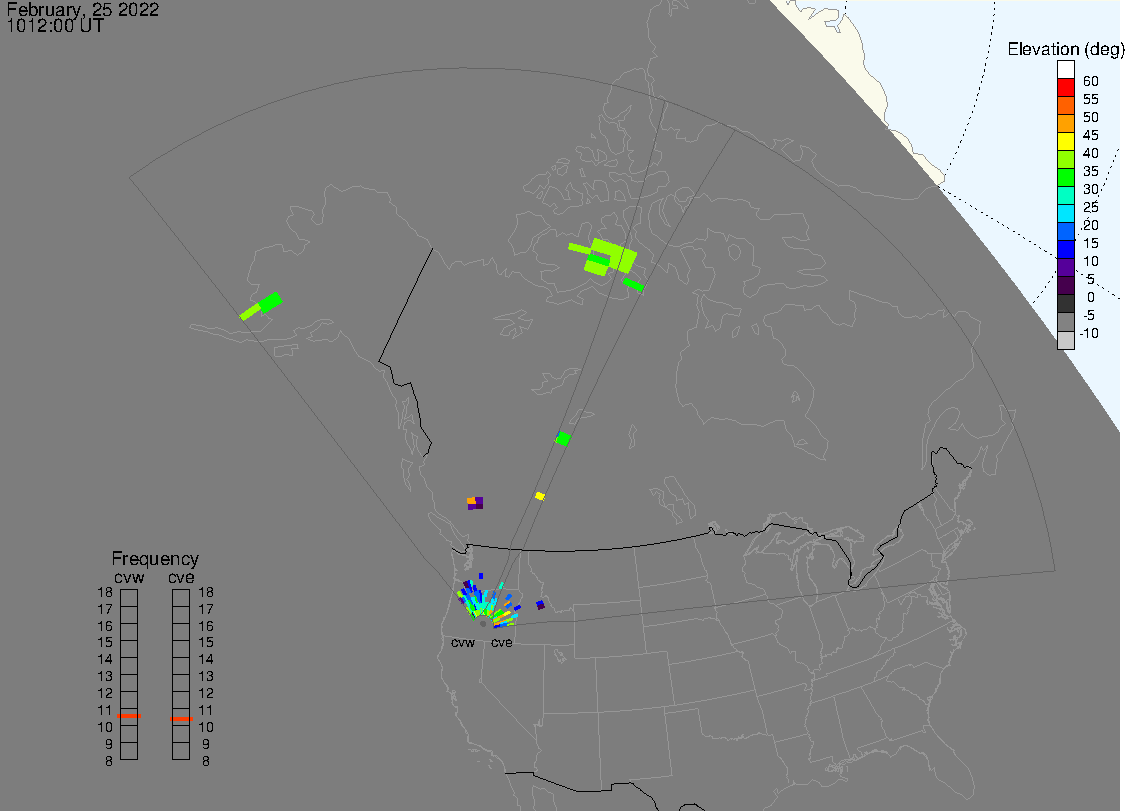Select the "cvw" heading above the frequency bar
1125x811 pixels.
tap(129, 578)
